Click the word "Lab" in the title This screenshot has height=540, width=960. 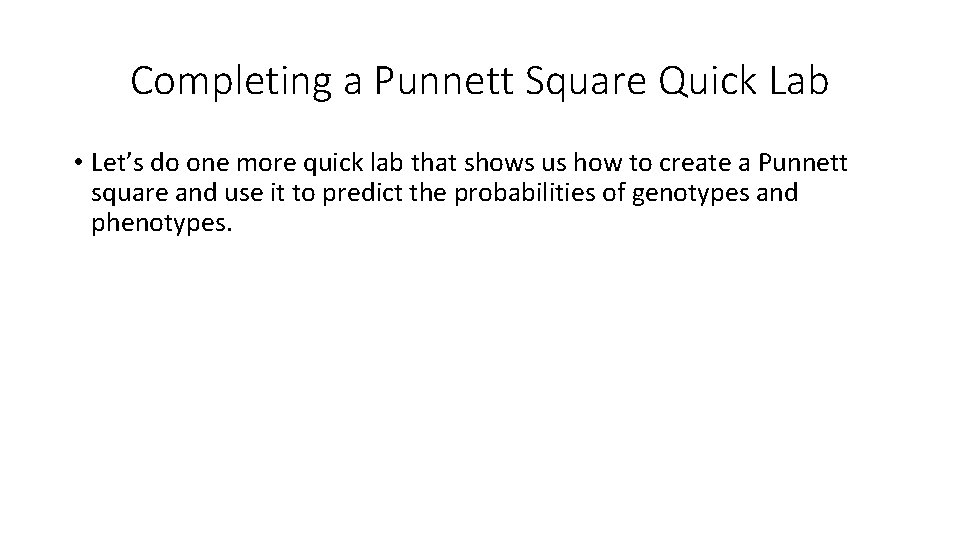[x=798, y=82]
